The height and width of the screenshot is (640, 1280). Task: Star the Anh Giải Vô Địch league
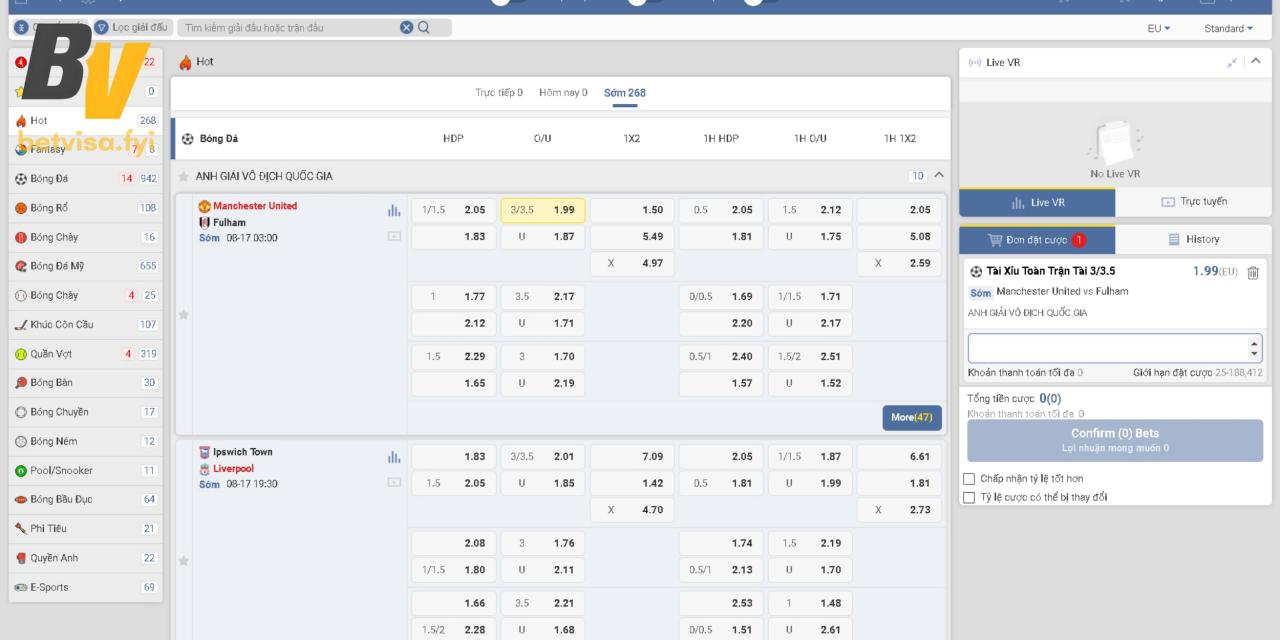pos(183,176)
